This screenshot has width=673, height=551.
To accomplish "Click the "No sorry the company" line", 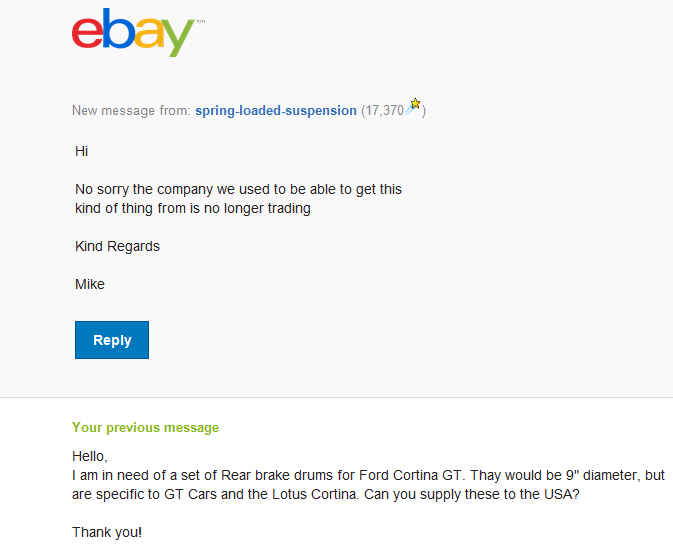I will point(238,189).
